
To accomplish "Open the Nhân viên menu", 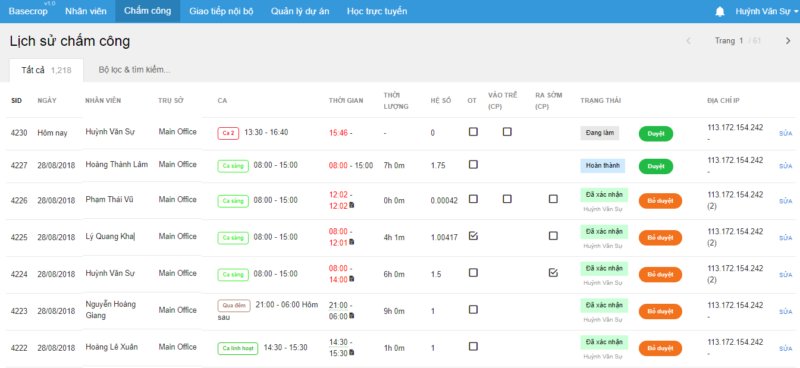I will tap(86, 11).
